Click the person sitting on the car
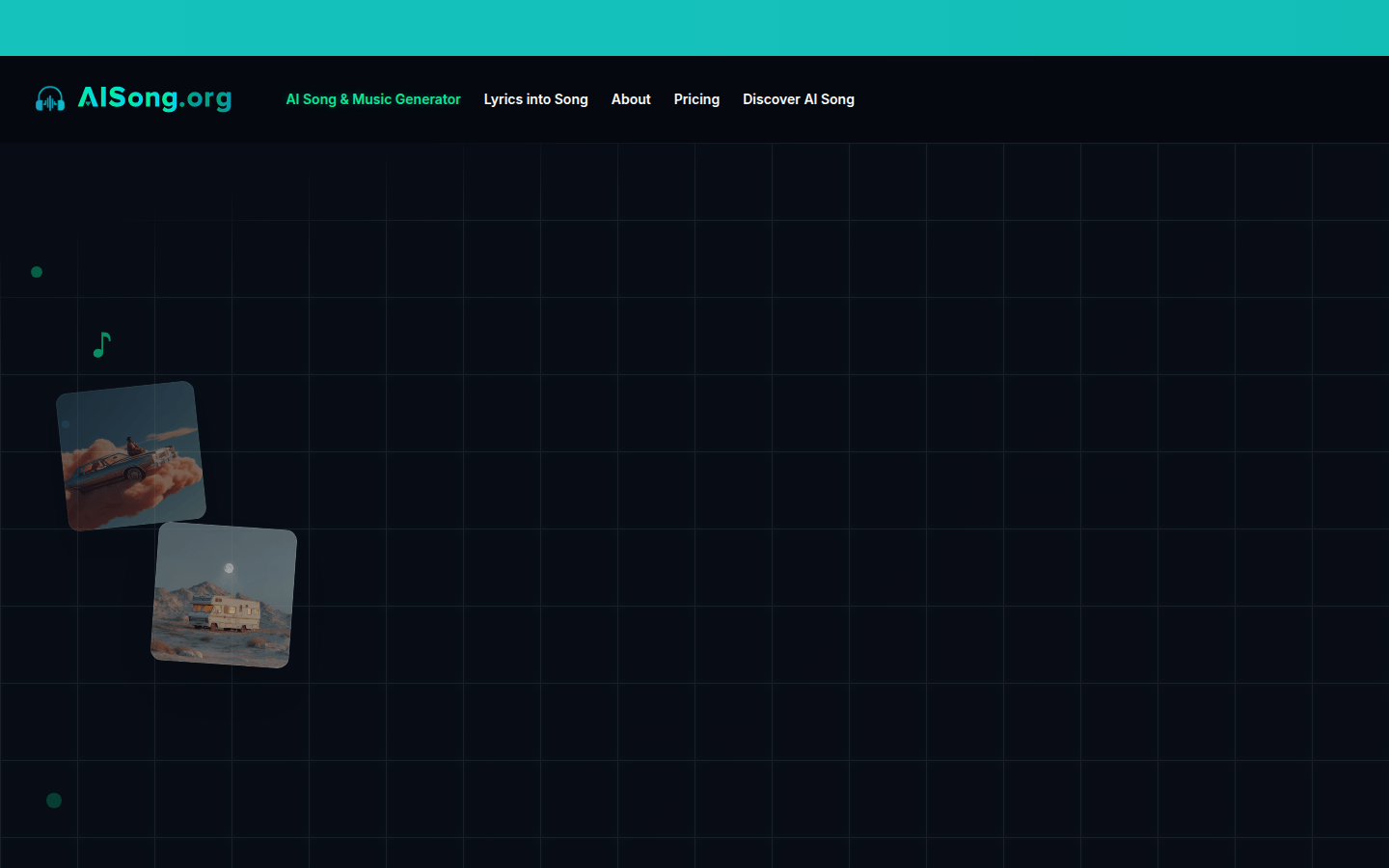Viewport: 1389px width, 868px height. (x=132, y=446)
